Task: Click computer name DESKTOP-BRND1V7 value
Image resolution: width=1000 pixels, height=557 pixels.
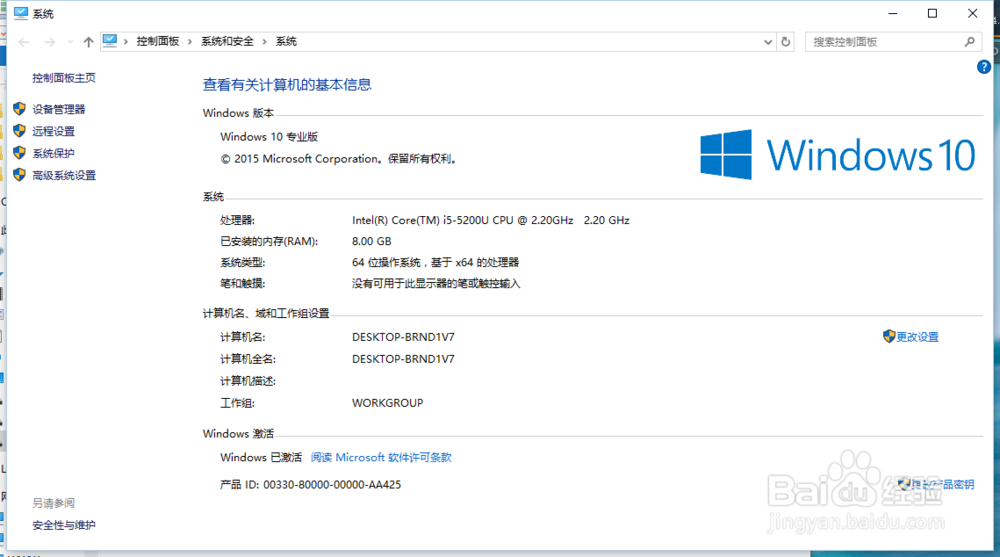Action: [x=403, y=337]
